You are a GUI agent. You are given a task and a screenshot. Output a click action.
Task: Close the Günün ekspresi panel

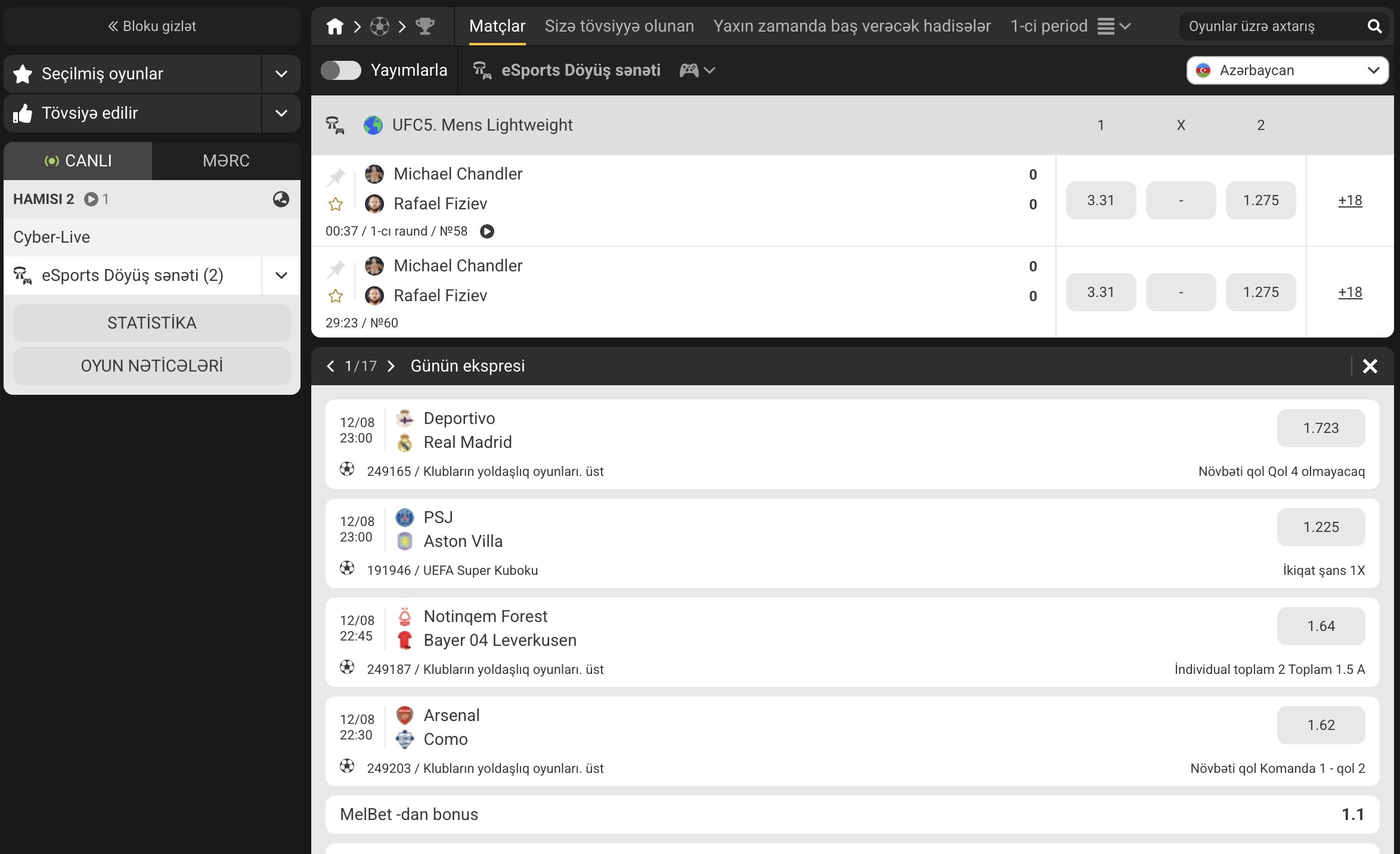pos(1370,366)
